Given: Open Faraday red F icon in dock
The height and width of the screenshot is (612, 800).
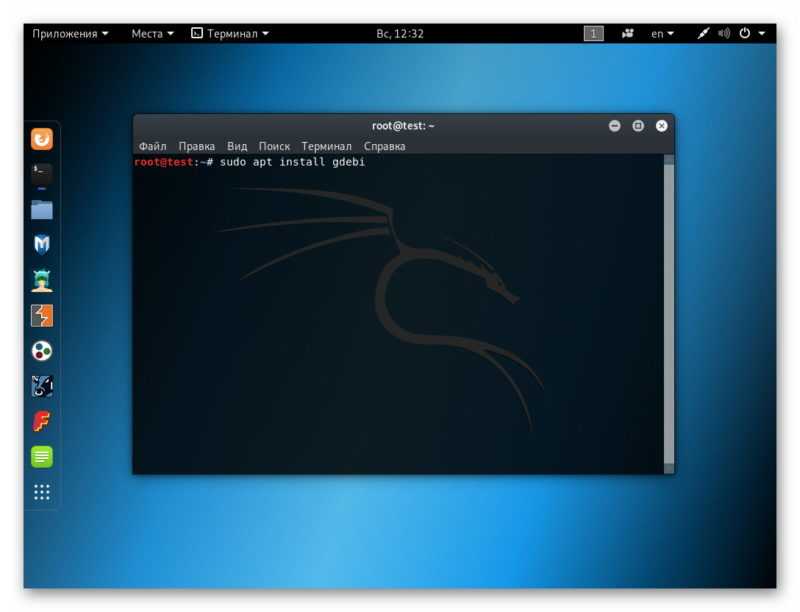Looking at the screenshot, I should pyautogui.click(x=42, y=421).
